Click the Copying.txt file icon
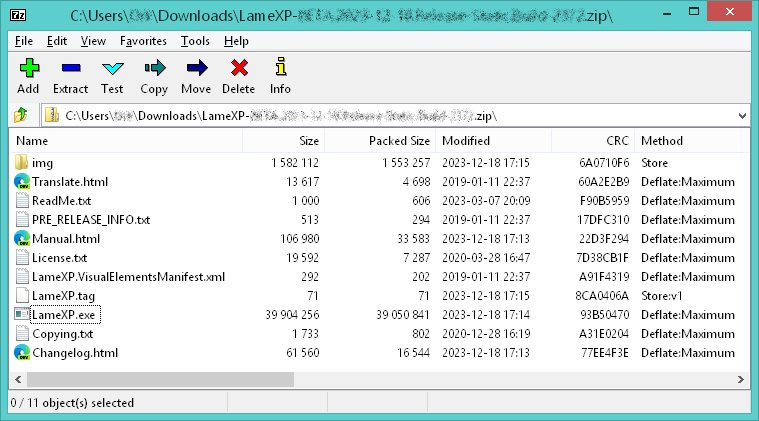This screenshot has width=759, height=421. [22, 333]
